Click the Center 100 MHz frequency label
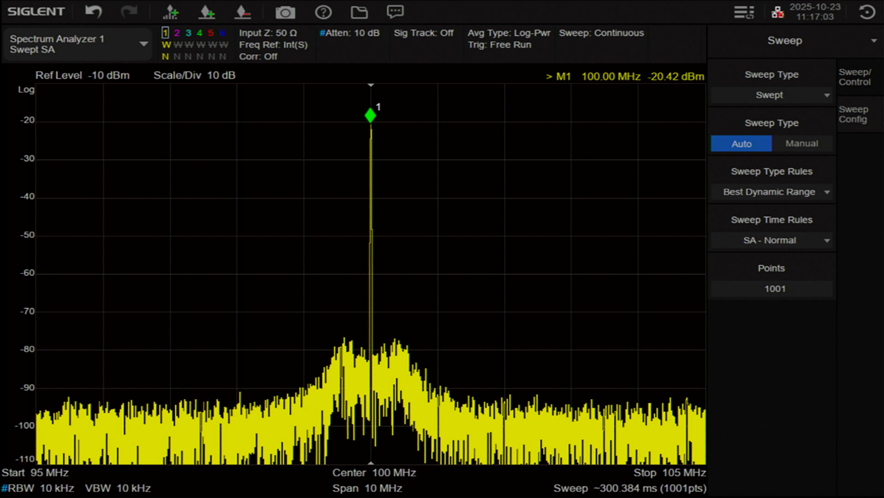 pos(374,472)
